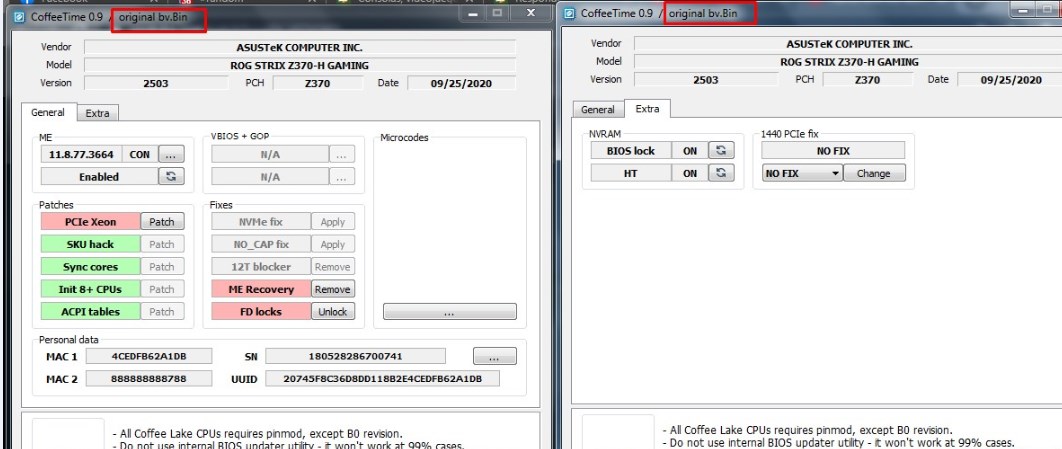
Task: Click Model field in left window
Action: click(300, 65)
